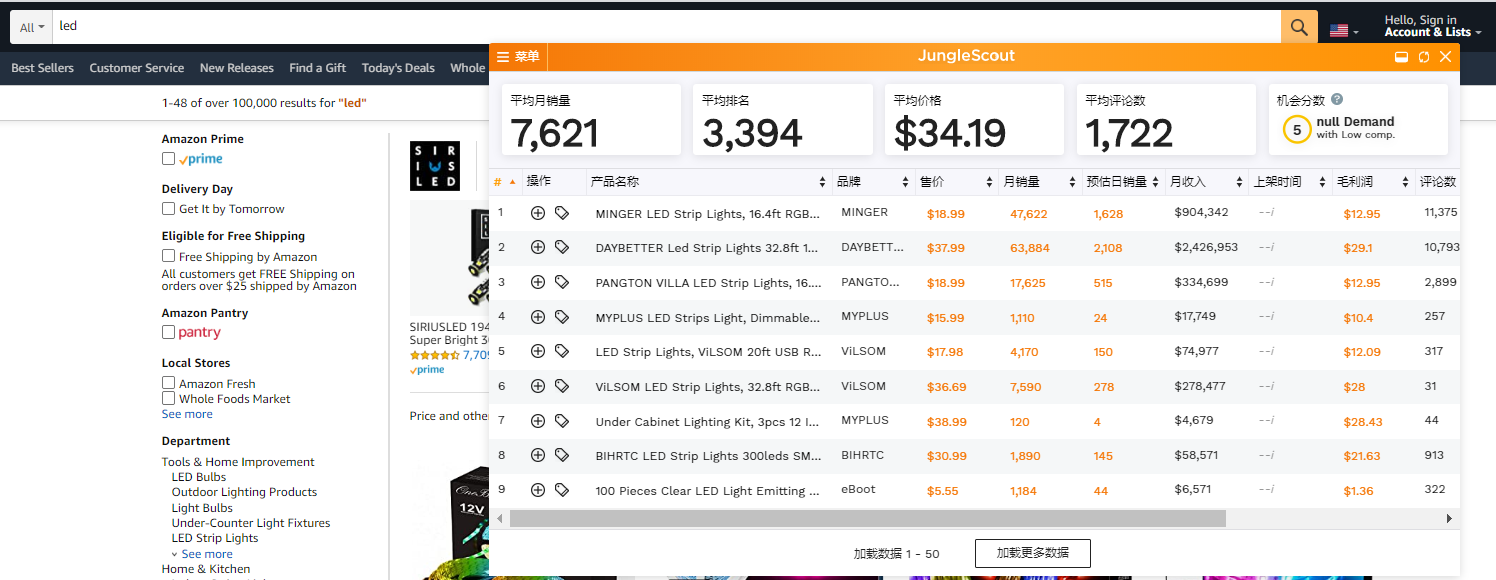This screenshot has height=580, width=1496.
Task: Check the Amazon Fresh store filter
Action: [168, 383]
